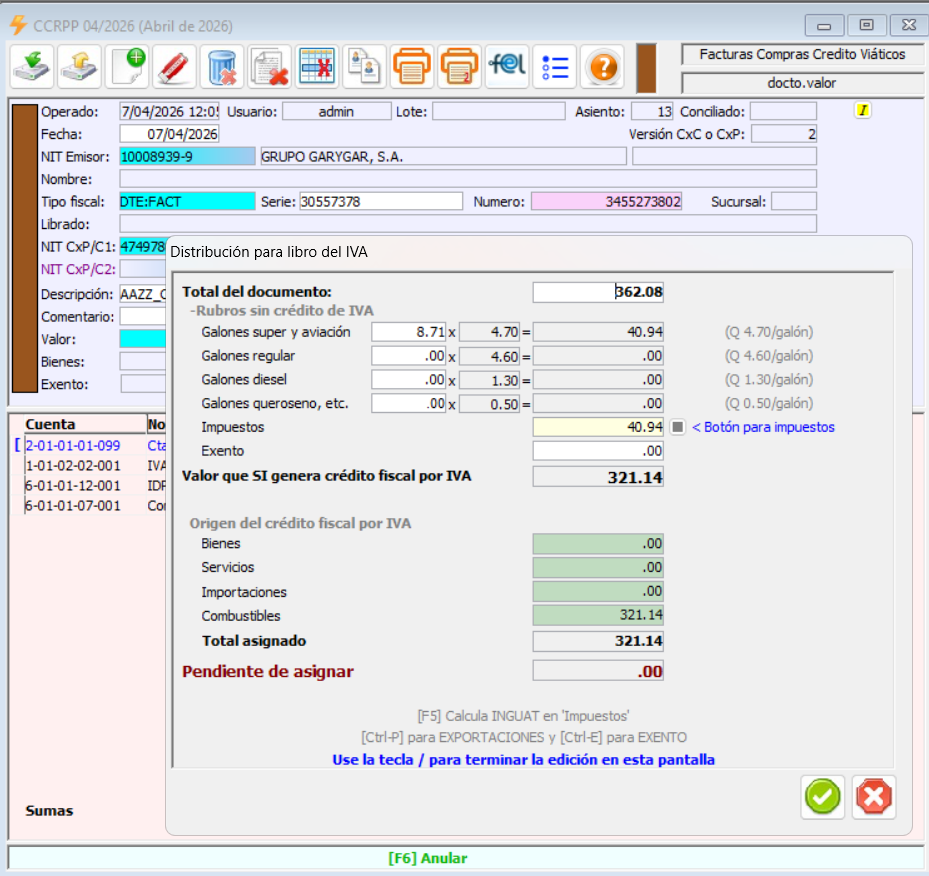This screenshot has width=929, height=876.
Task: Confirm with the green checkmark button
Action: coord(823,797)
